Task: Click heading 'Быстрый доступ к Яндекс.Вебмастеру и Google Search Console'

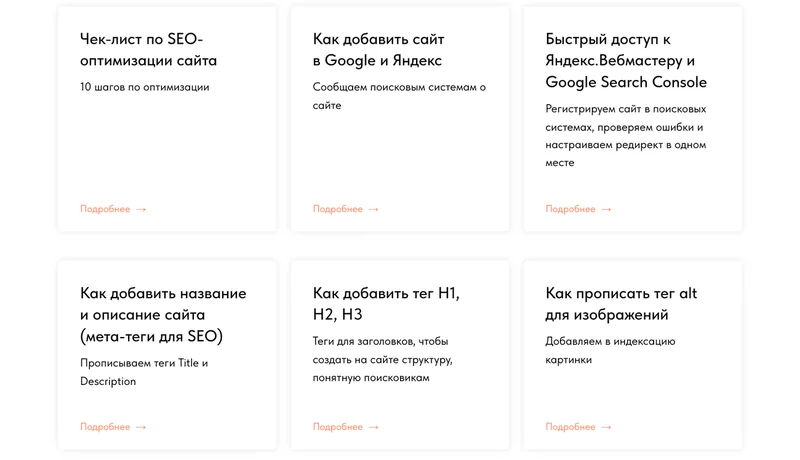Action: [x=626, y=60]
